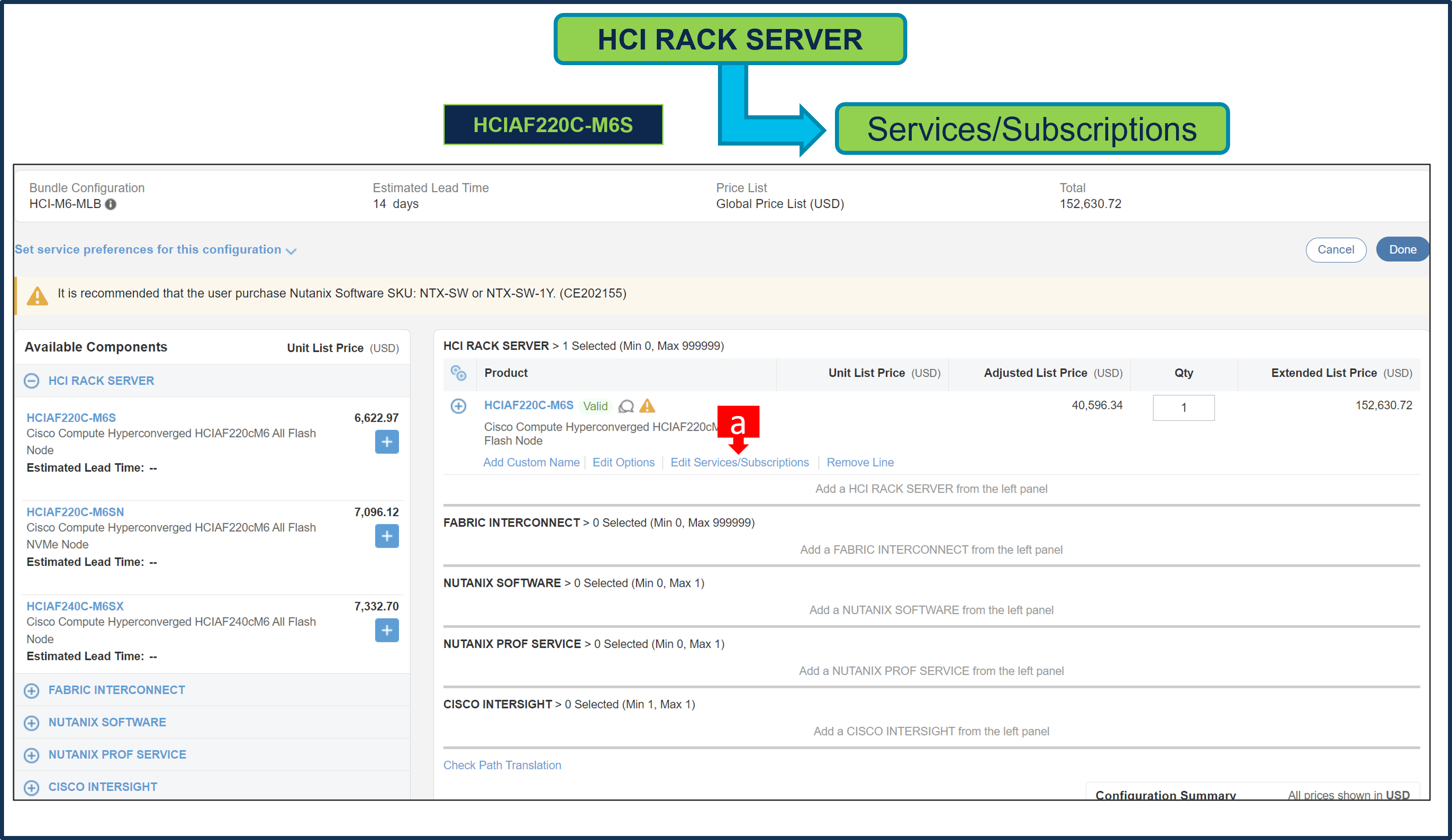Click 'Add a FABRIC INTERCONNECT from the left panel' text
This screenshot has height=840, width=1452.
point(930,549)
